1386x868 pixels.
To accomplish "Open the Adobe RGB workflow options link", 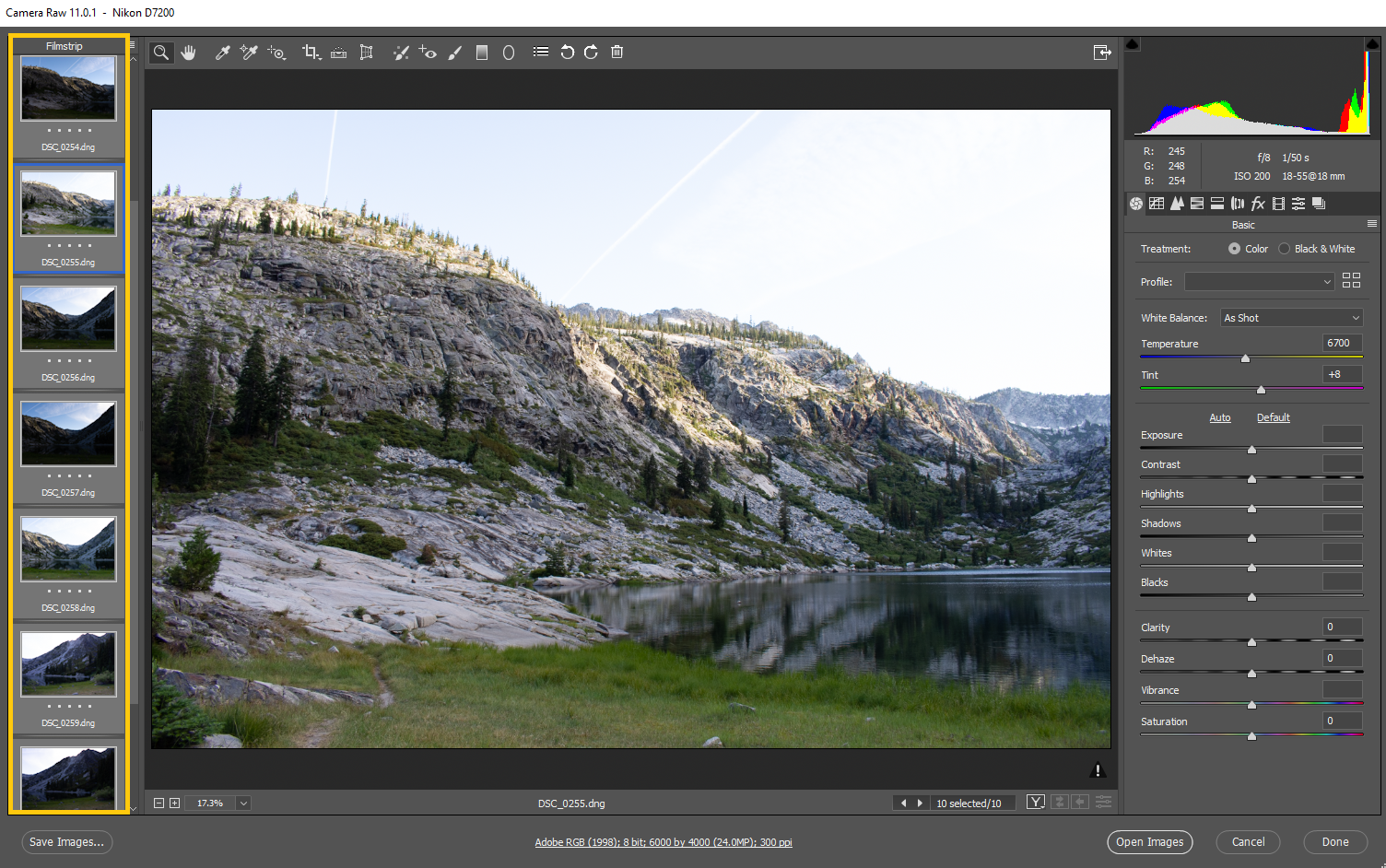I will click(663, 841).
